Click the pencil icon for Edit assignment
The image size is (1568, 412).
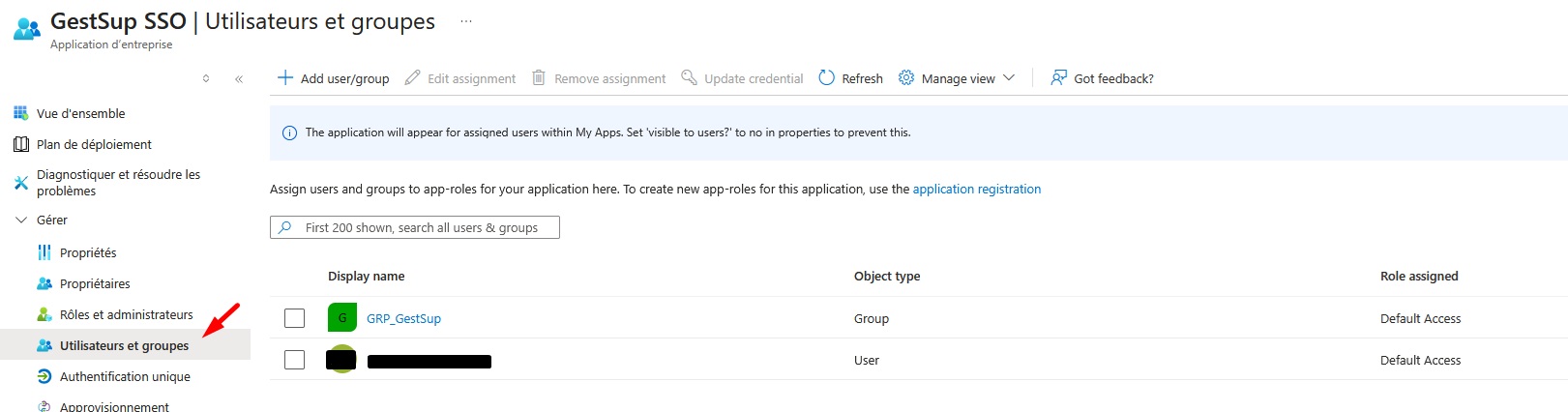(x=413, y=77)
